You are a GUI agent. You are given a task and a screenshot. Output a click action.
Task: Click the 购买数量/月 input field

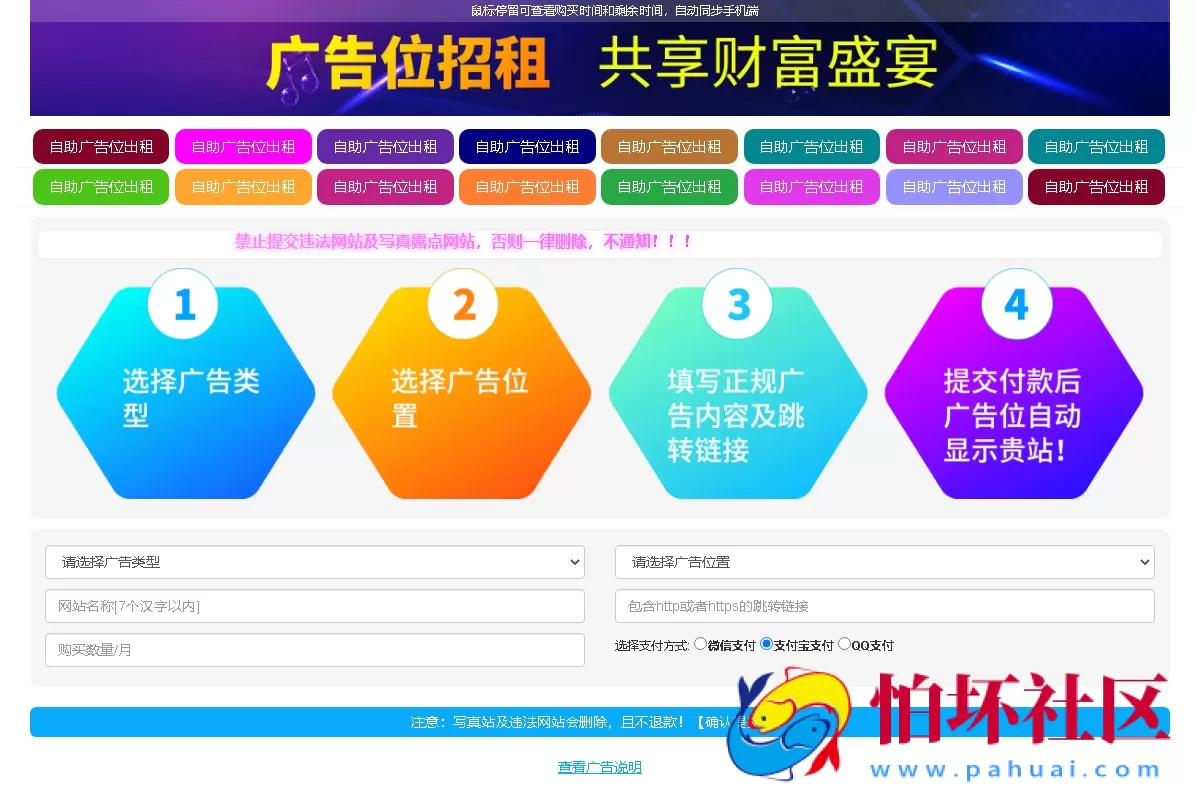coord(315,650)
